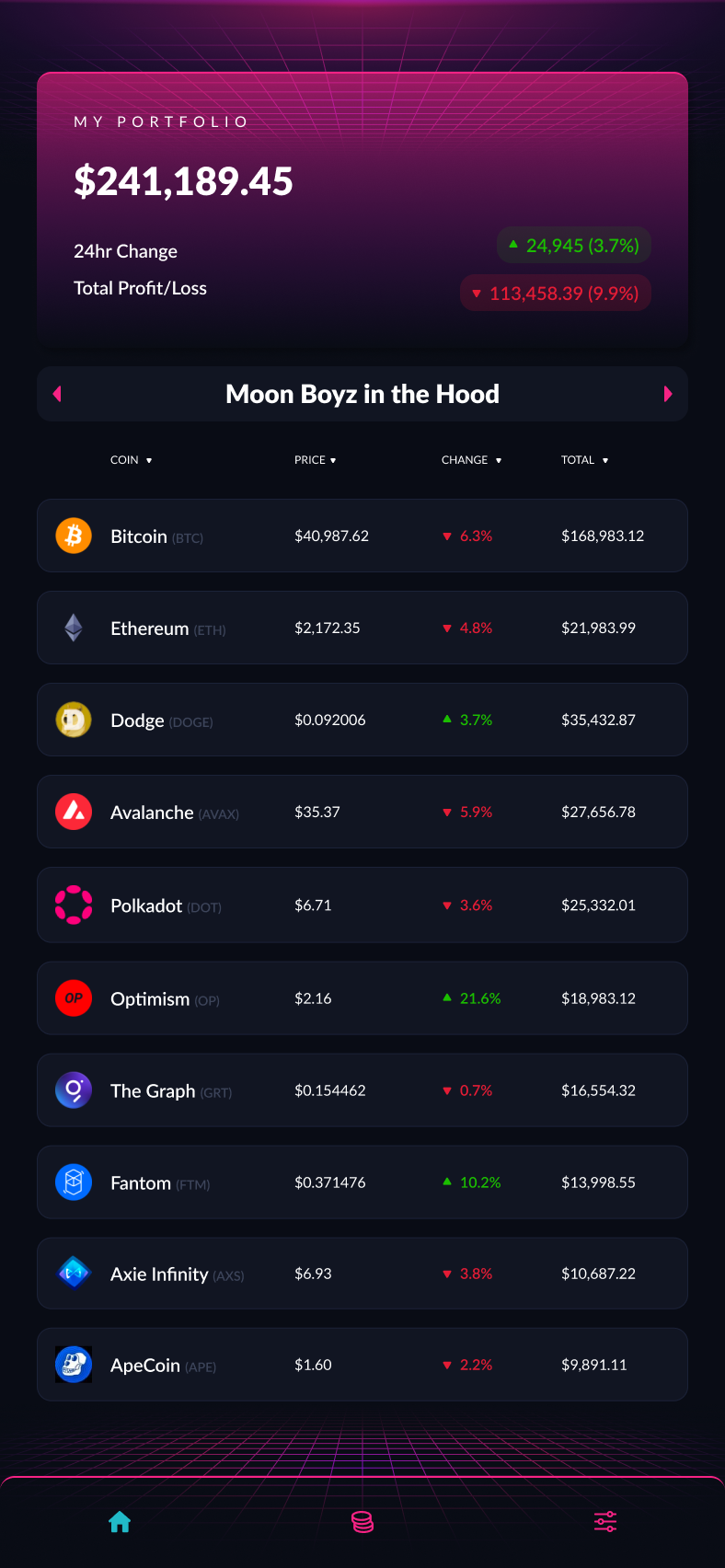Select The Graph (GRT) row

point(362,1090)
